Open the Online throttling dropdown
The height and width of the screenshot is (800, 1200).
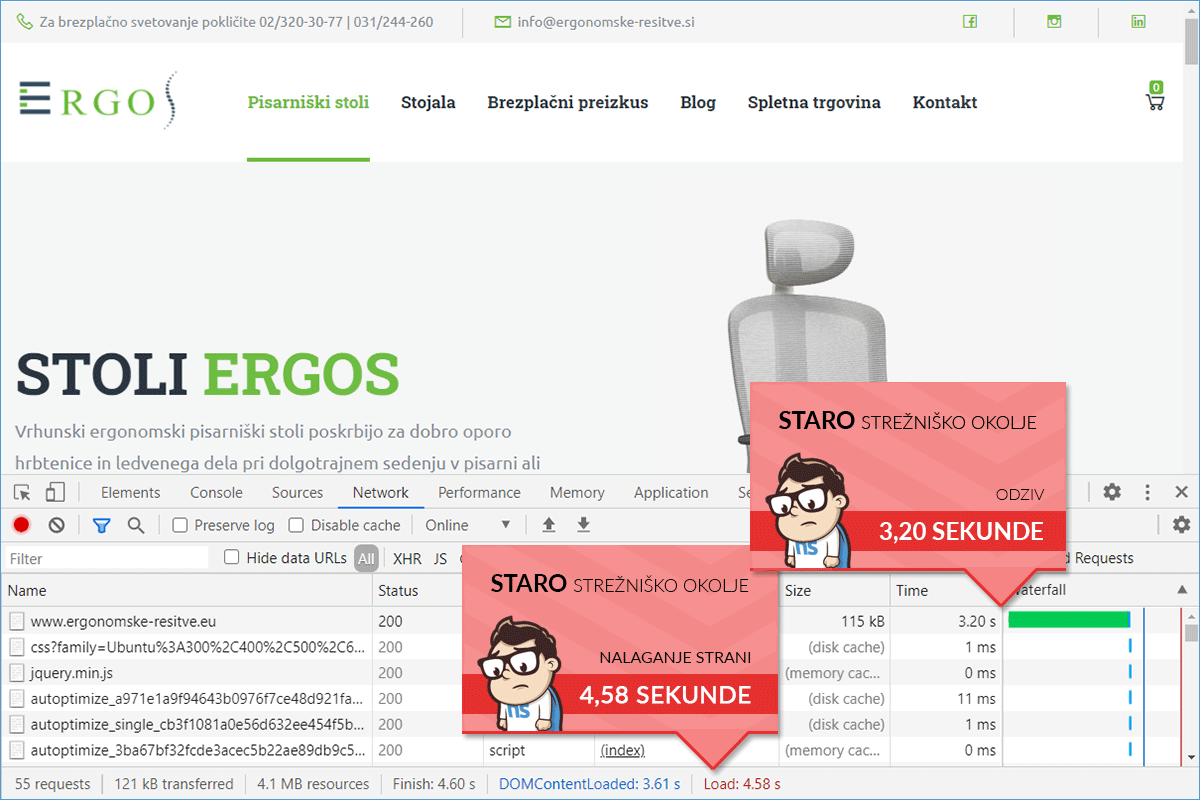click(468, 525)
